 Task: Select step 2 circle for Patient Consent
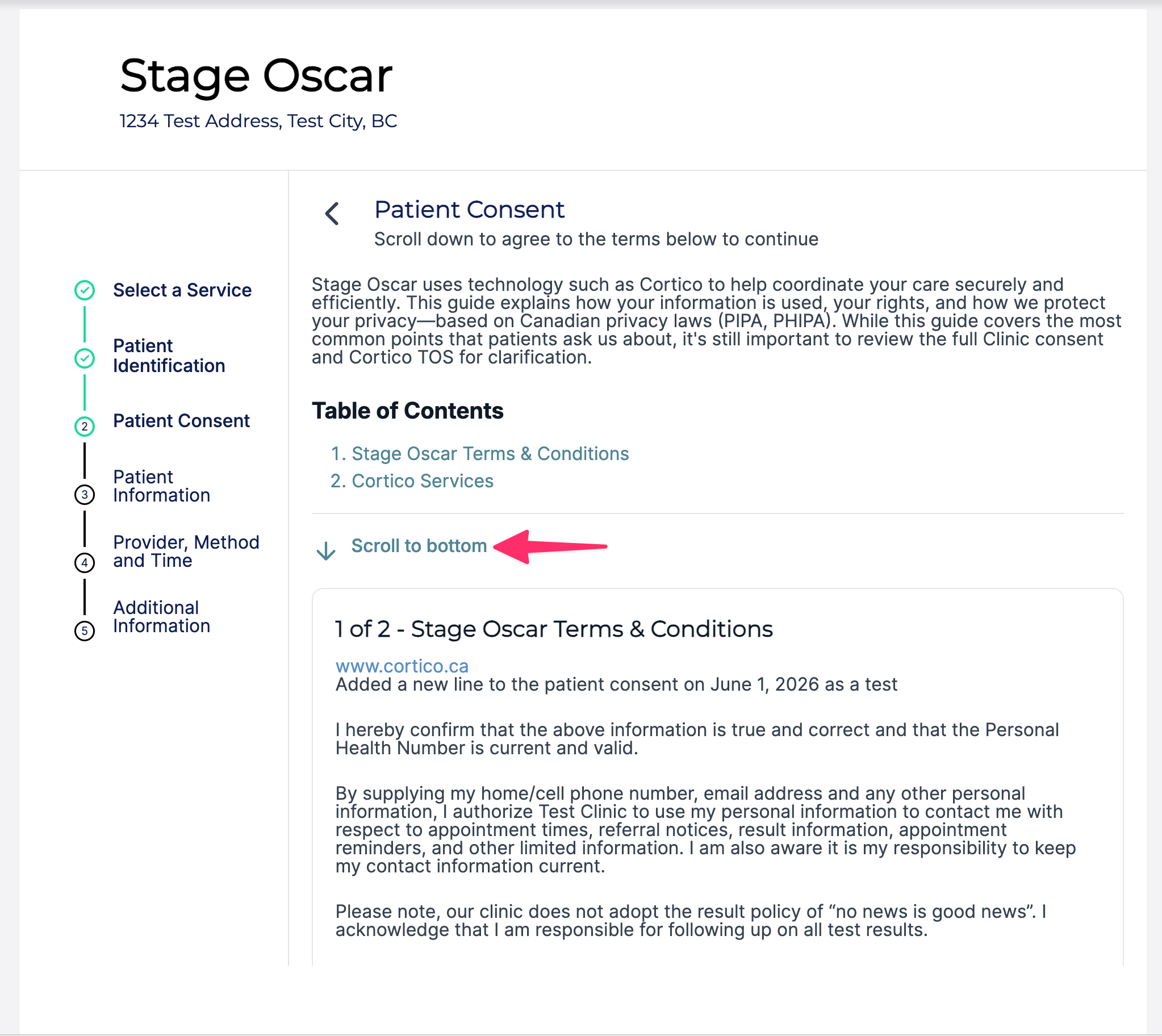pyautogui.click(x=85, y=427)
